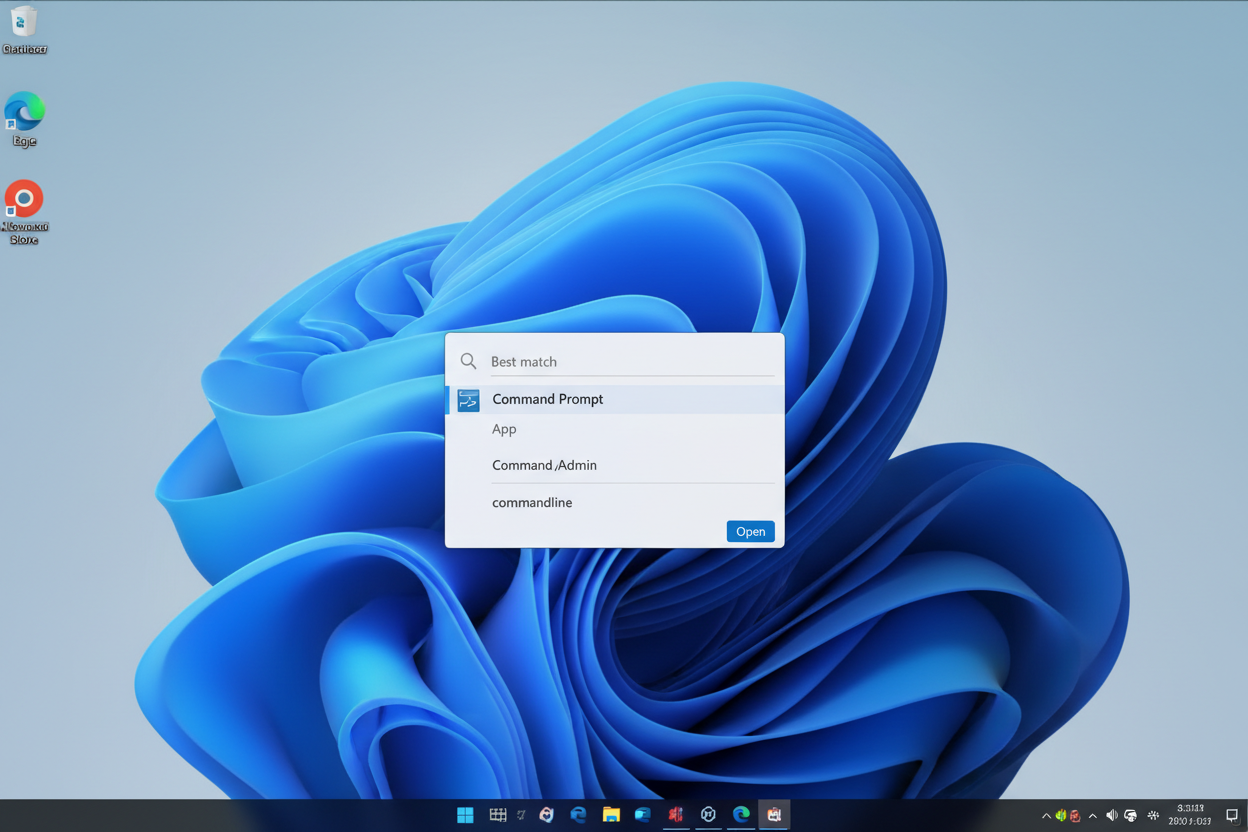Click the system clock in the taskbar
This screenshot has height=832, width=1248.
(x=1190, y=815)
